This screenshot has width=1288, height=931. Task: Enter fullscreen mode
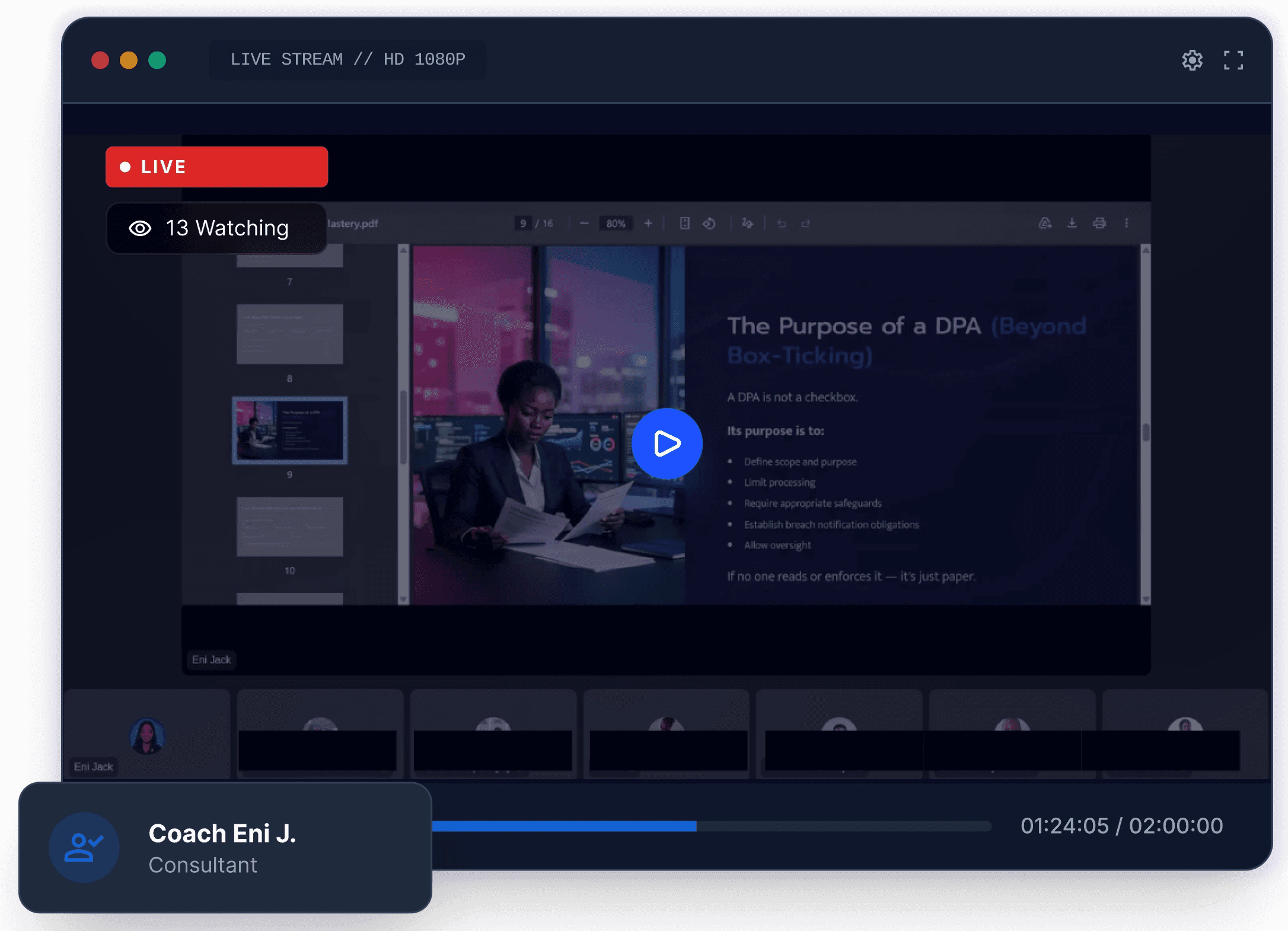[1233, 60]
